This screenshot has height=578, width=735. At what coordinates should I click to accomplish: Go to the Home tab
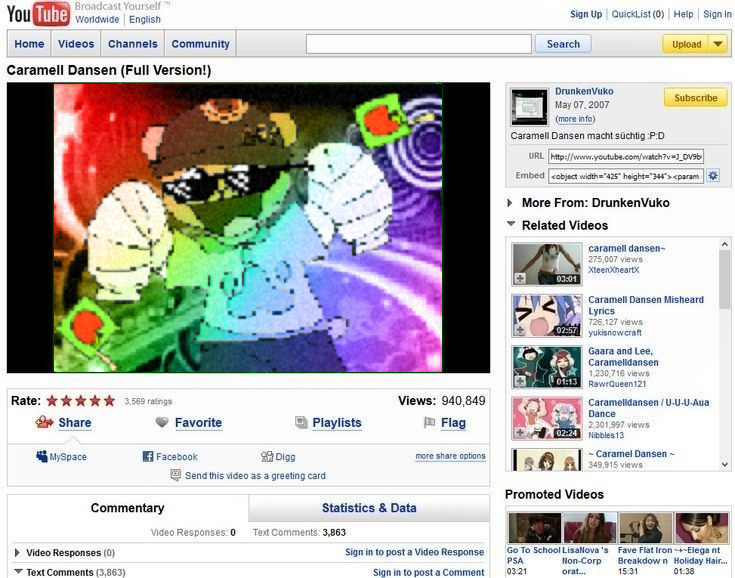pyautogui.click(x=29, y=44)
